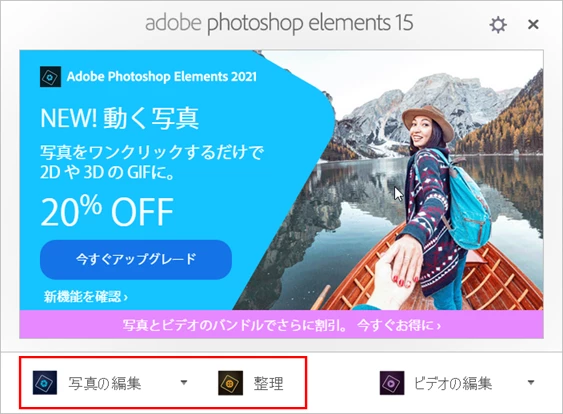Viewport: 563px width, 414px height.
Task: Click the ビデオの編集 video editor icon
Action: point(392,383)
